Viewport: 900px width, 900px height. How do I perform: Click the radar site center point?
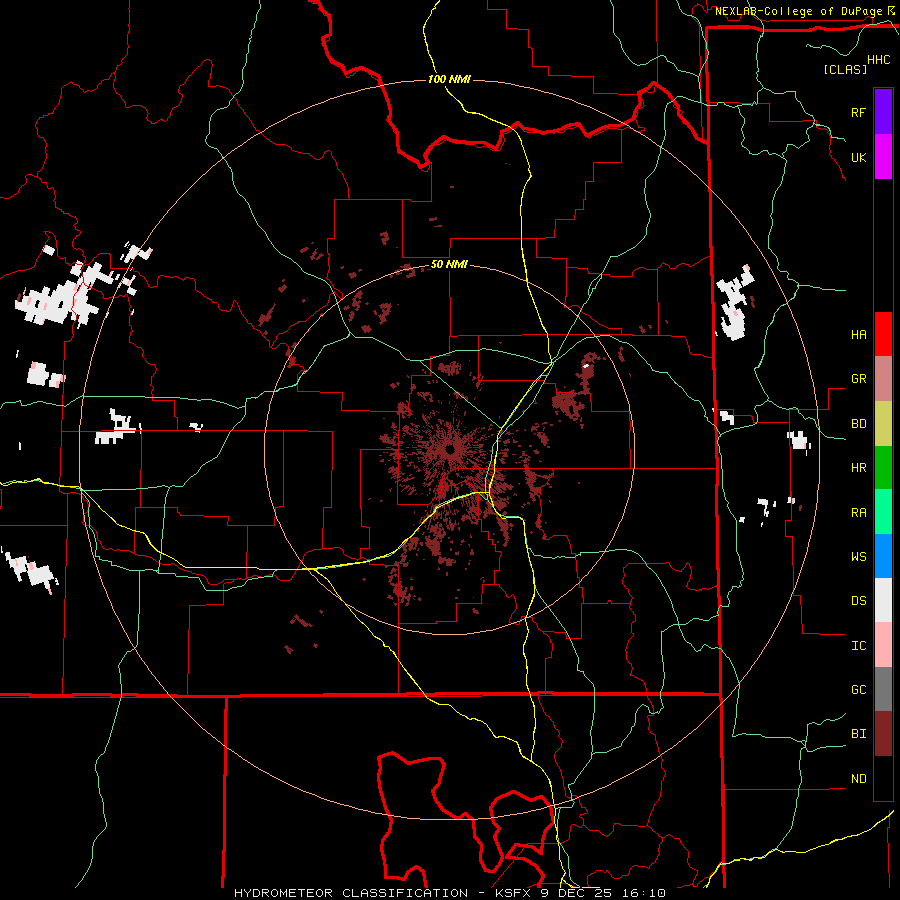tap(449, 449)
